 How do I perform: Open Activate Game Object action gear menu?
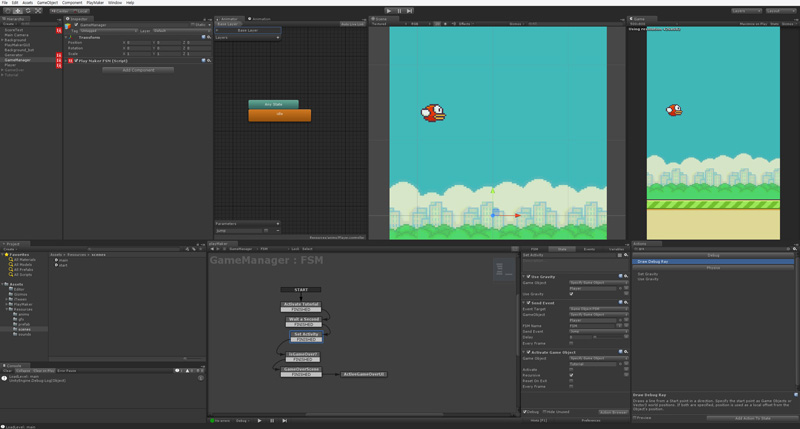pos(626,351)
